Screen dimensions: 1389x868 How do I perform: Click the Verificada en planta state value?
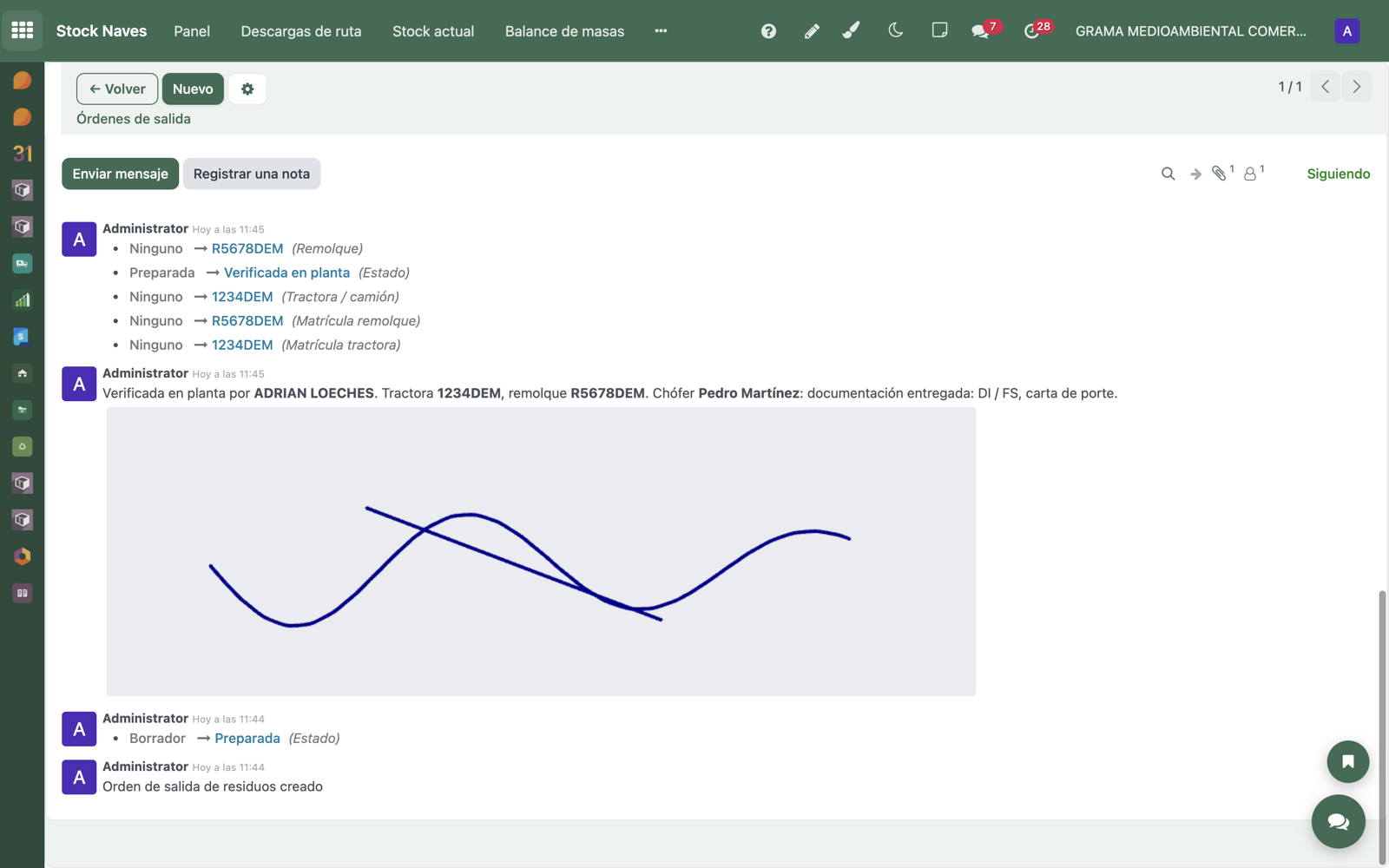pyautogui.click(x=286, y=273)
